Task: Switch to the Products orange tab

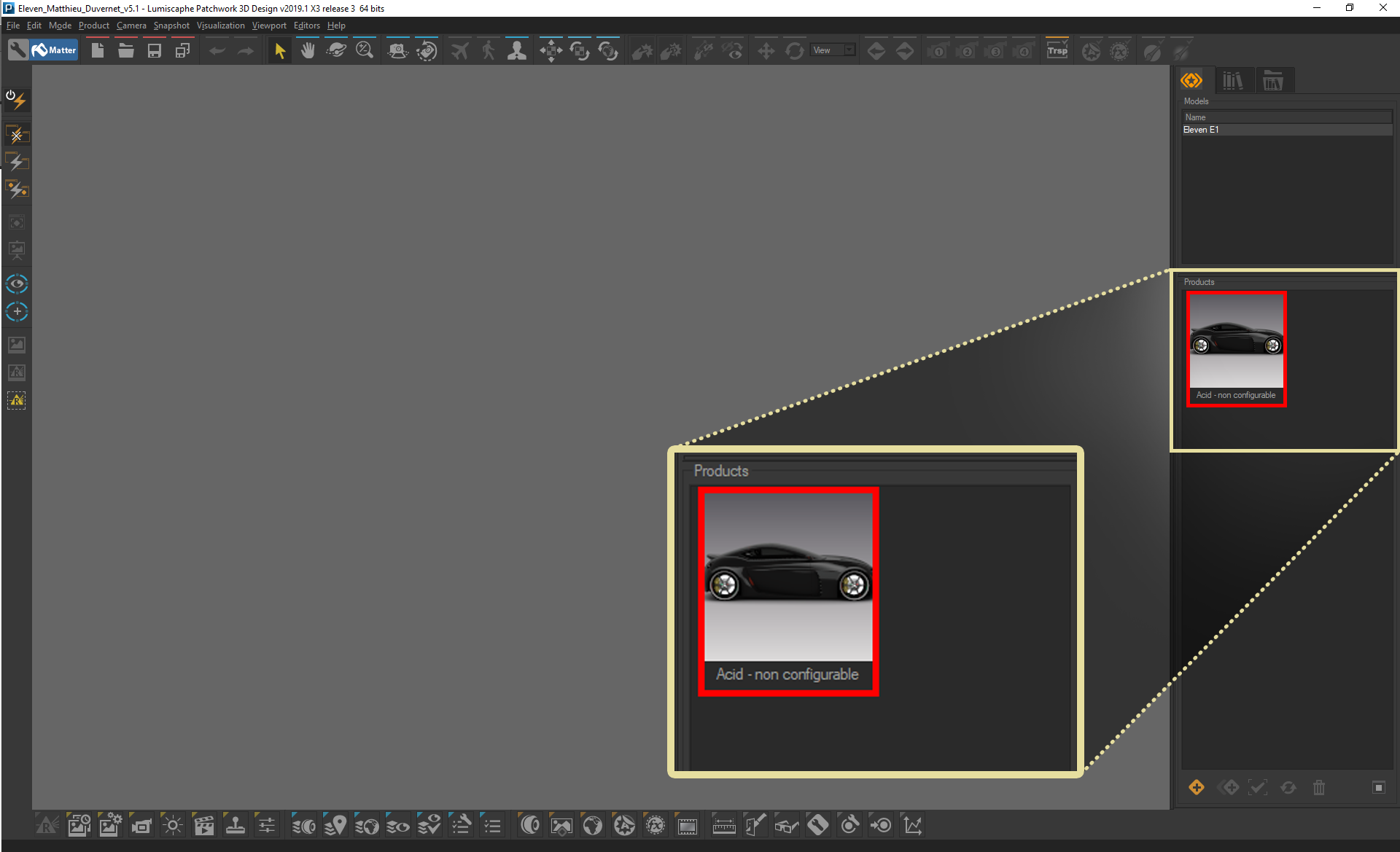Action: click(x=1192, y=81)
